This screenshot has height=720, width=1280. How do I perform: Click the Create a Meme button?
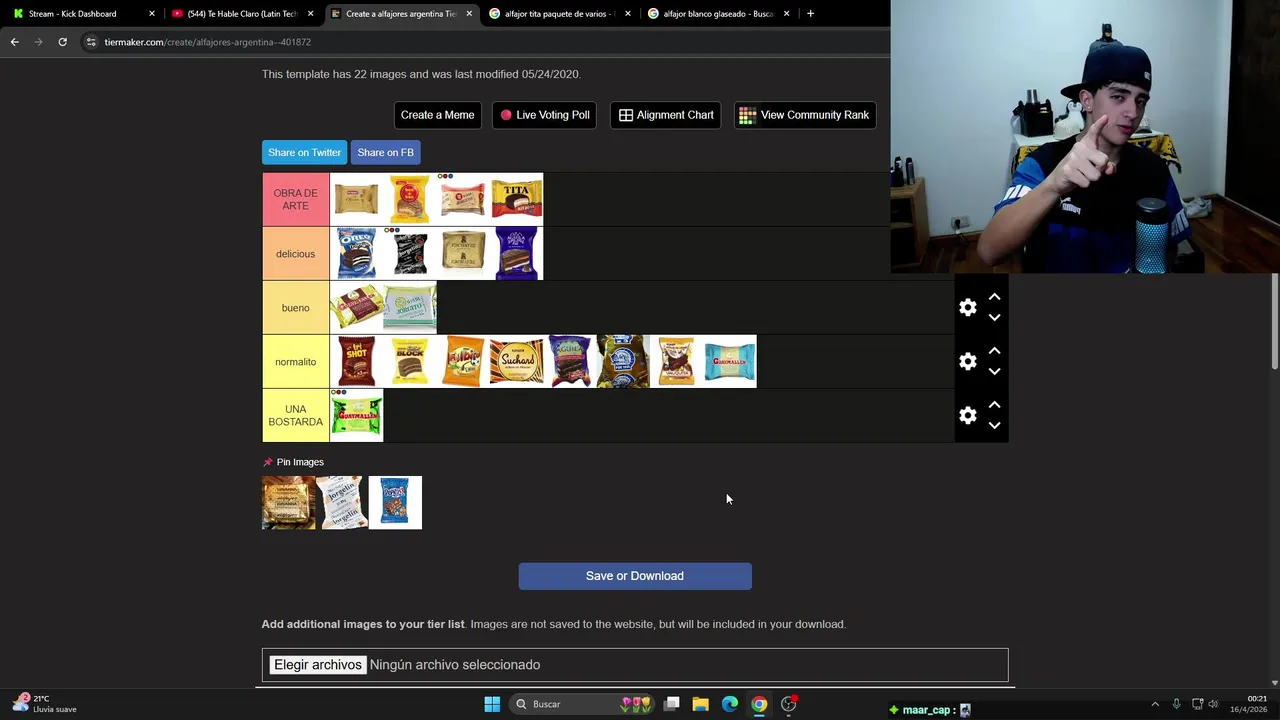tap(437, 115)
